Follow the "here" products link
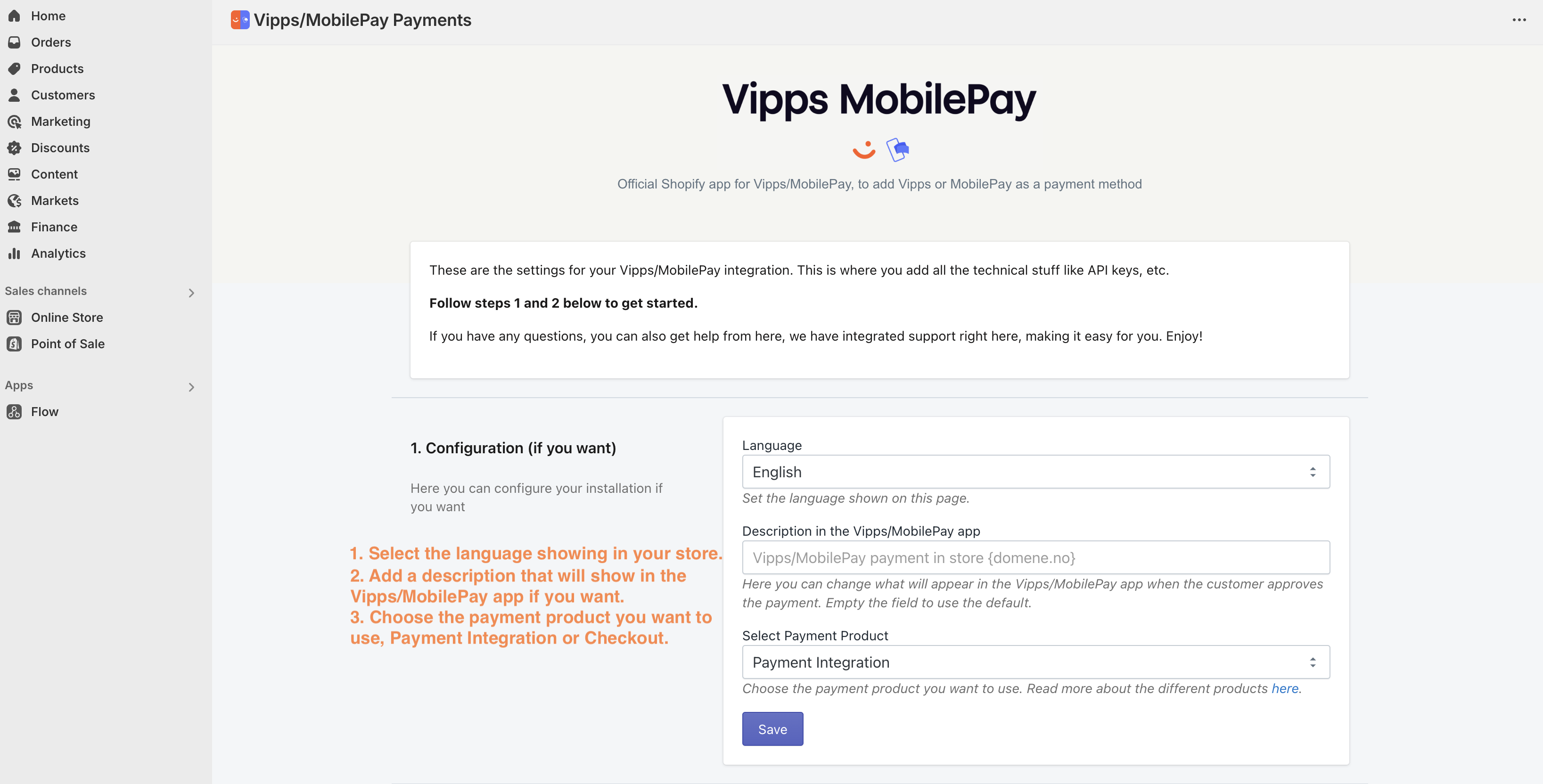 1284,689
